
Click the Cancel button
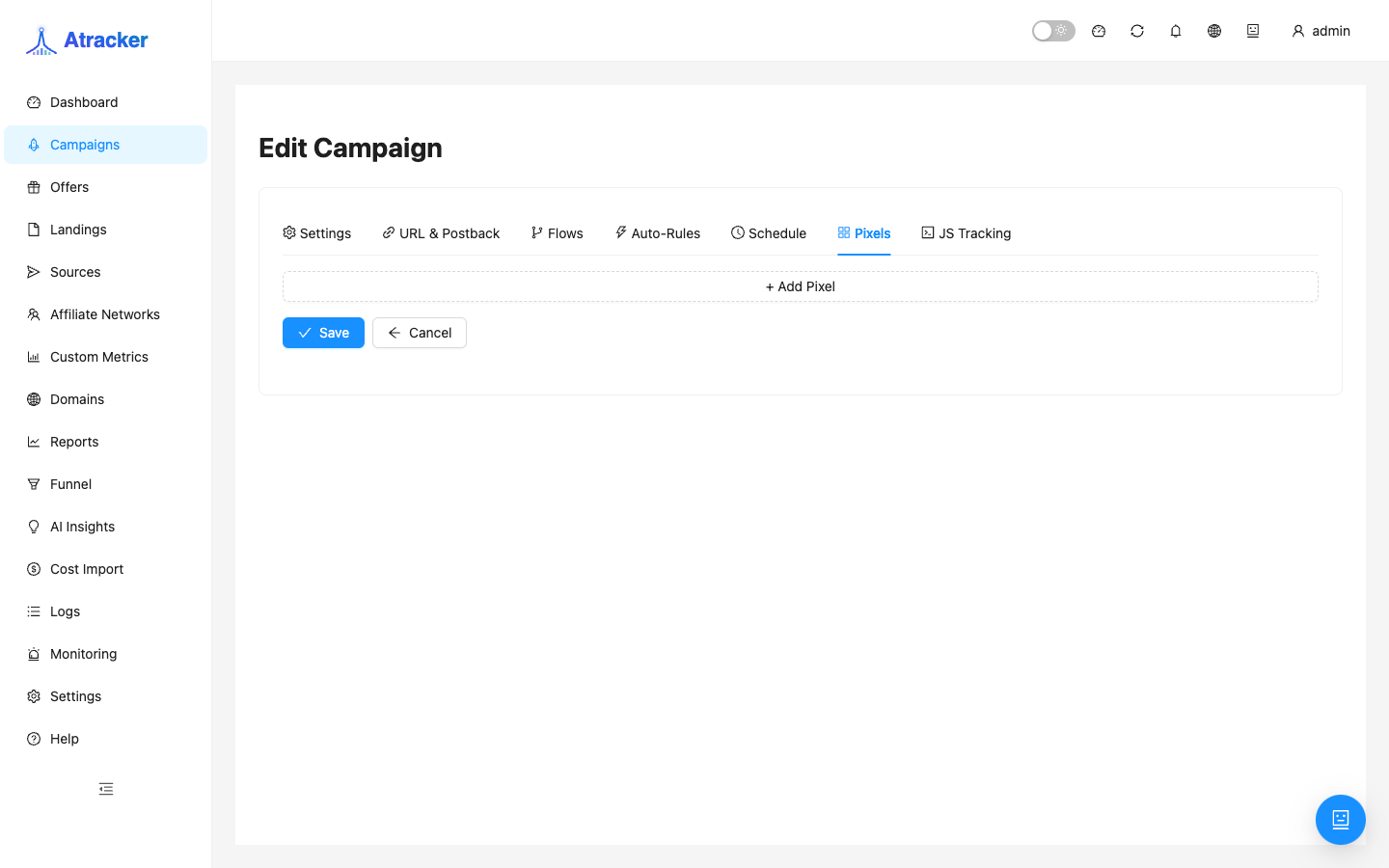[x=420, y=333]
